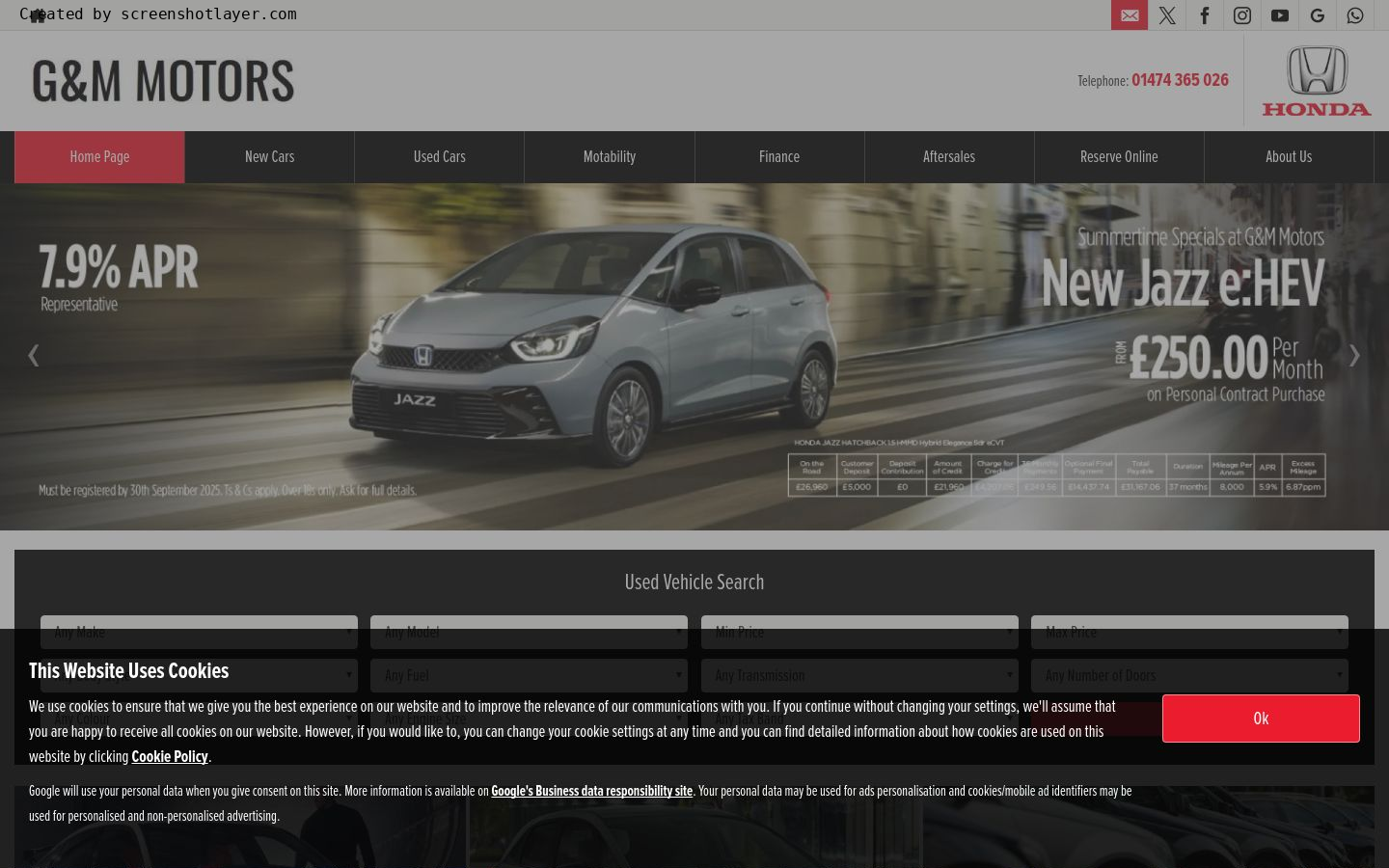
Task: Open the X (Twitter) social link
Action: tap(1167, 15)
